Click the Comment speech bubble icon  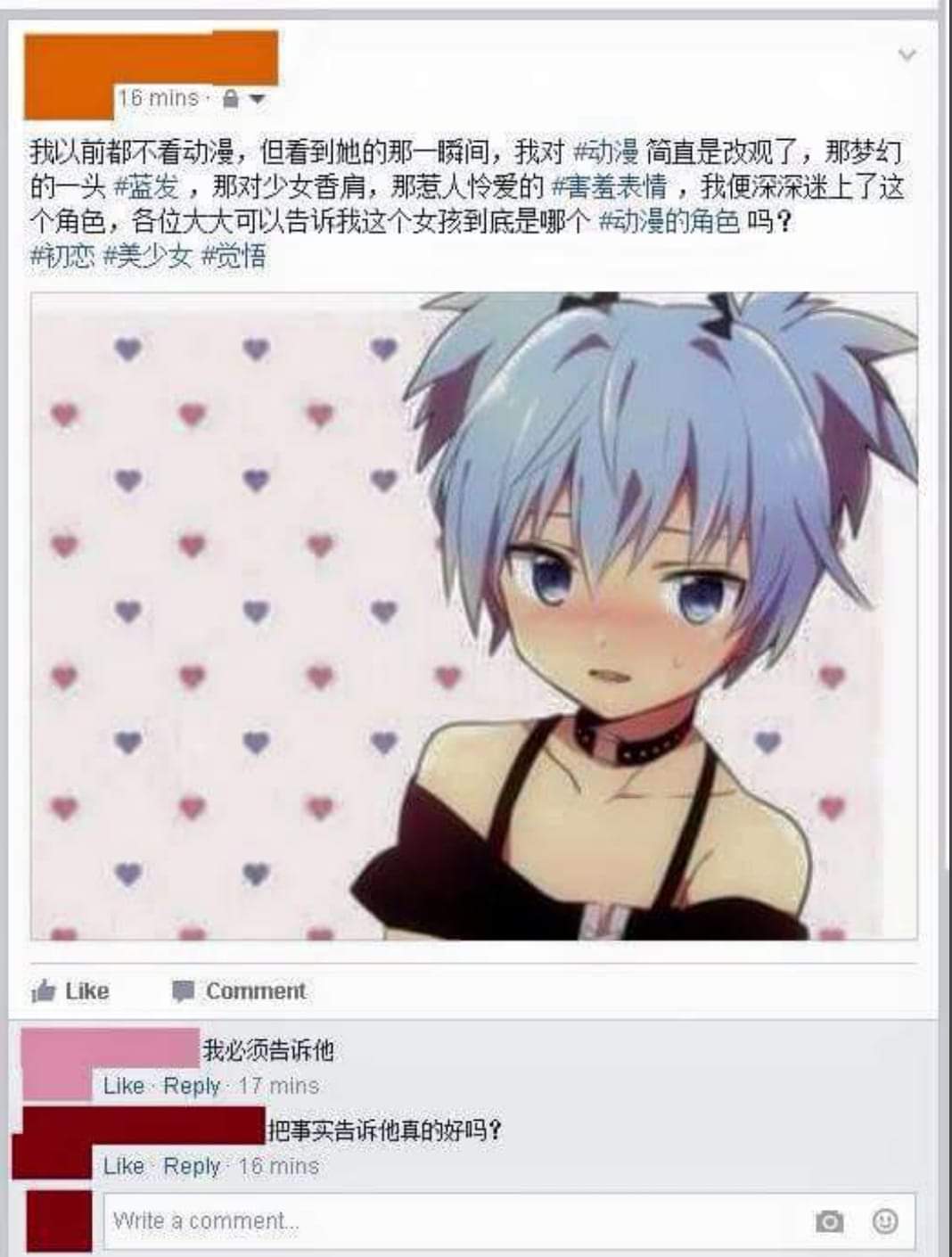tap(183, 991)
